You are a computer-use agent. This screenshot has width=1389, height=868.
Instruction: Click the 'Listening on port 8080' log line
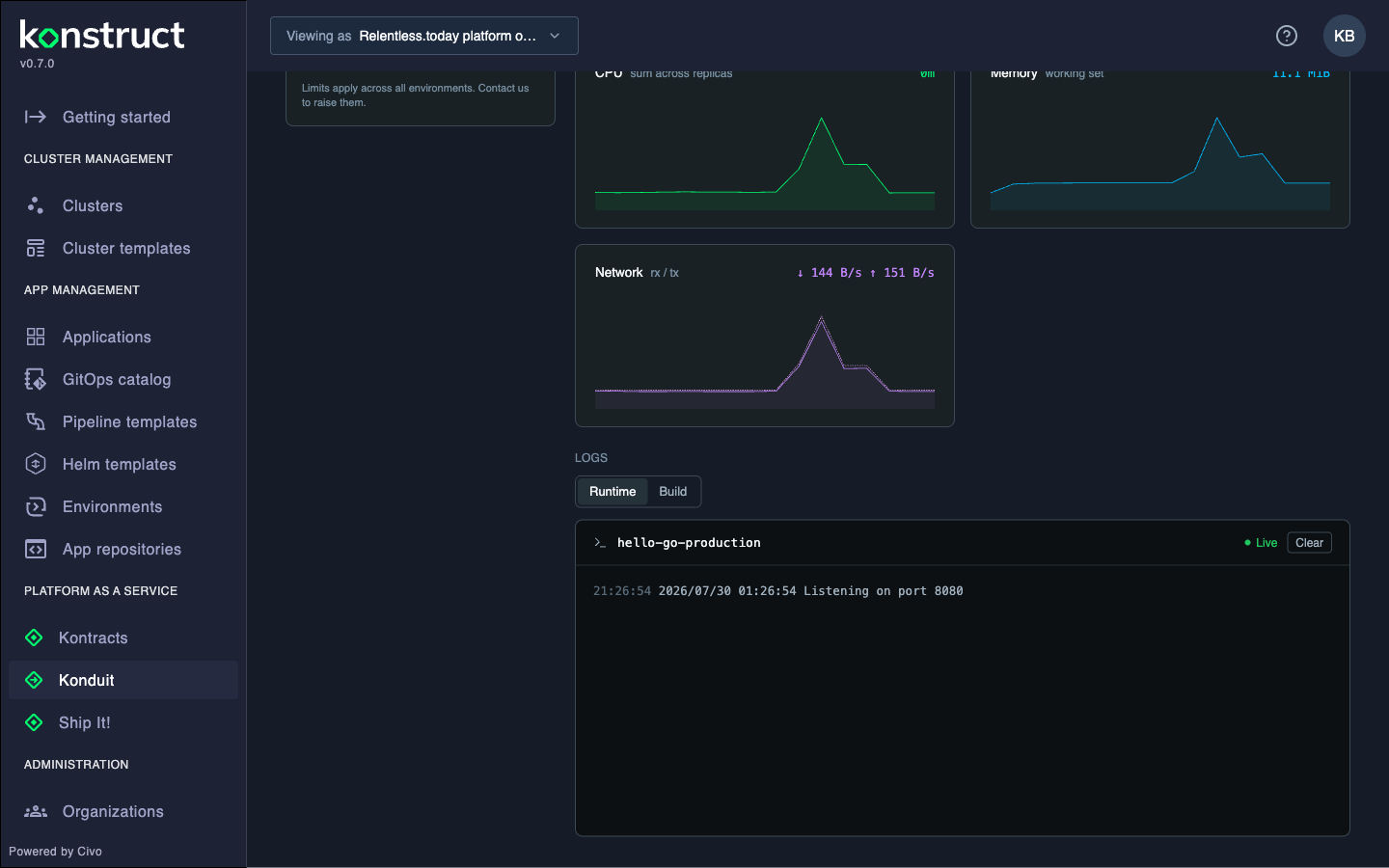click(778, 591)
